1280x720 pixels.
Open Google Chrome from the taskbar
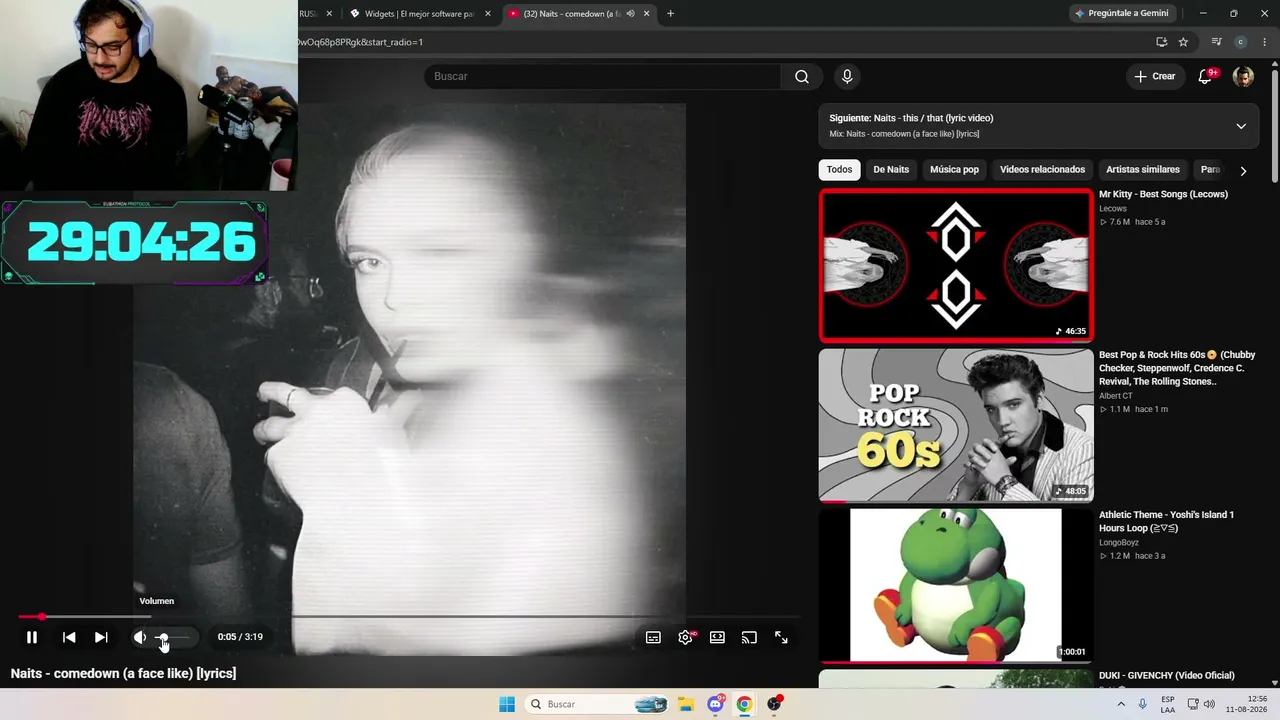(x=744, y=704)
